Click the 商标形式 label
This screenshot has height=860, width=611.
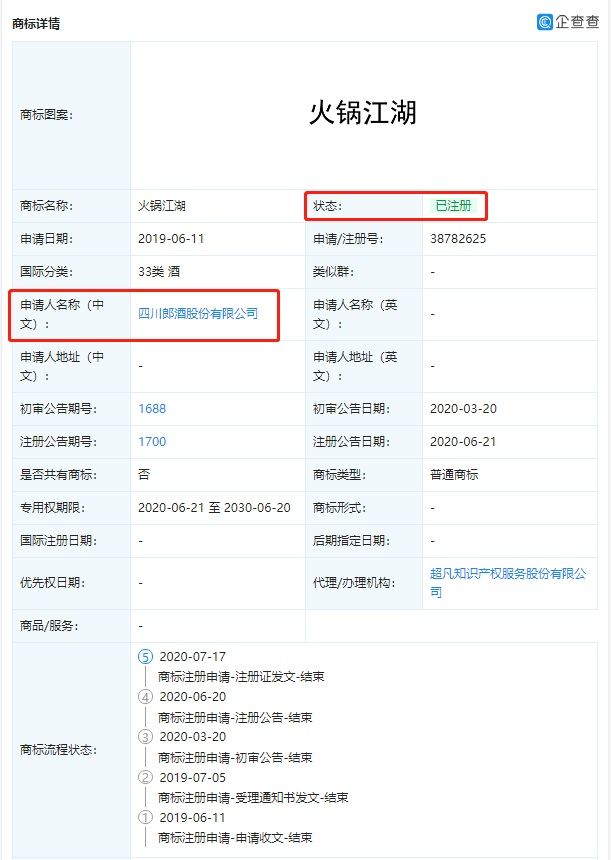[x=340, y=507]
